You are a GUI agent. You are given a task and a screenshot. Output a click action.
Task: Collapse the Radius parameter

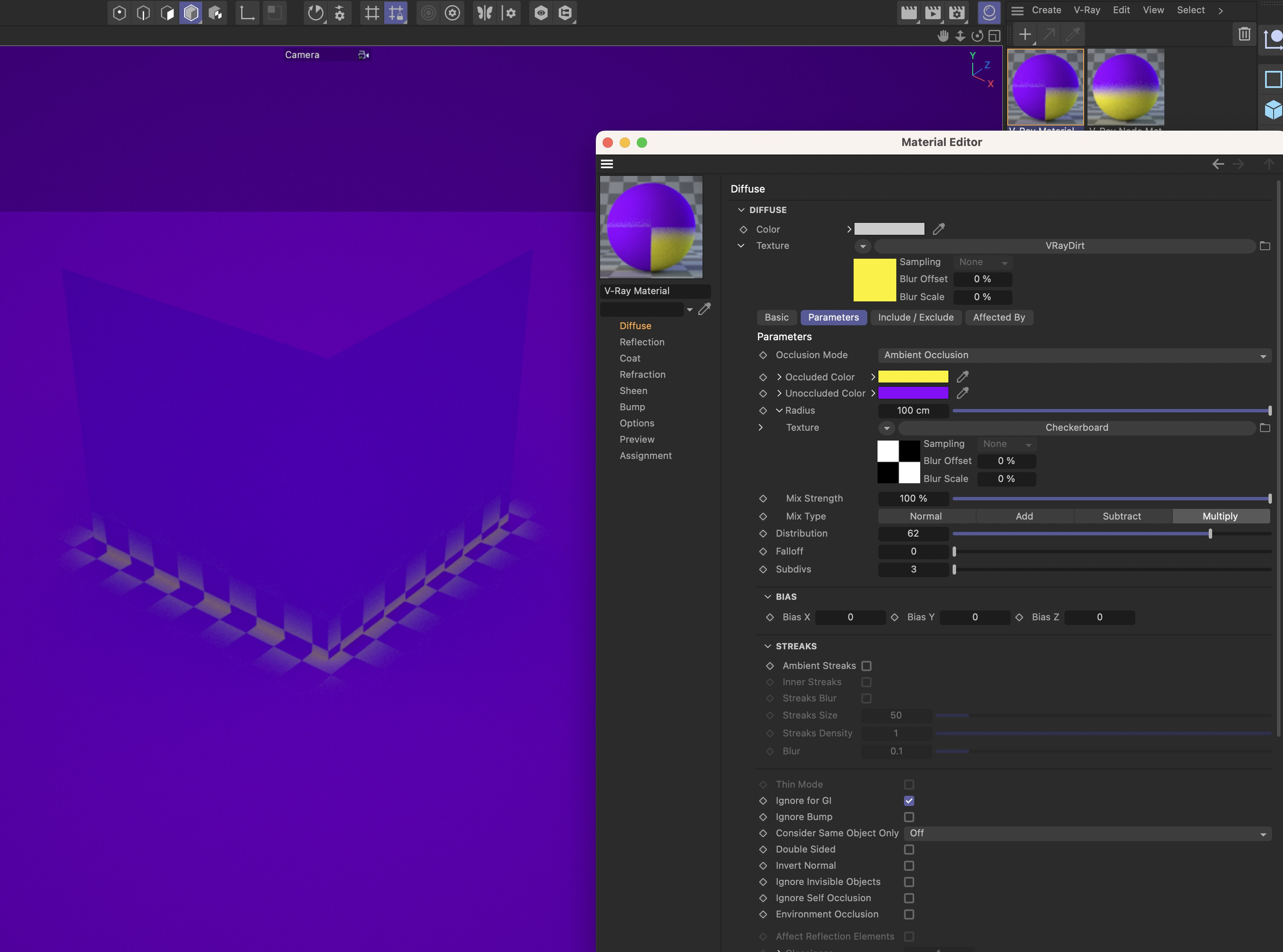point(779,410)
